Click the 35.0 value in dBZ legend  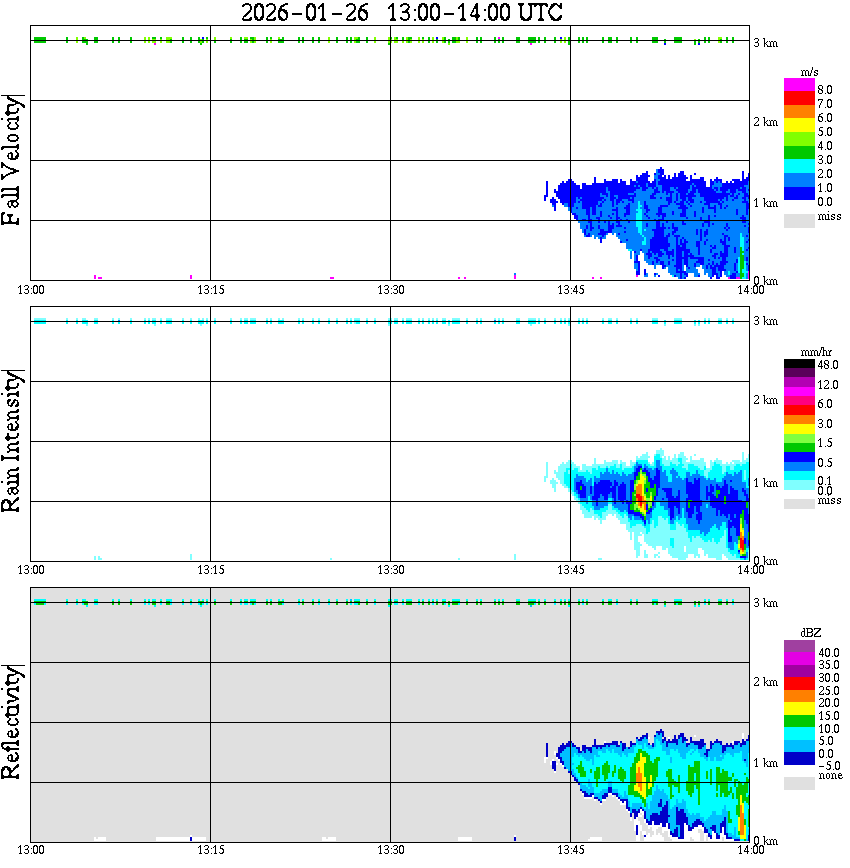pyautogui.click(x=829, y=665)
